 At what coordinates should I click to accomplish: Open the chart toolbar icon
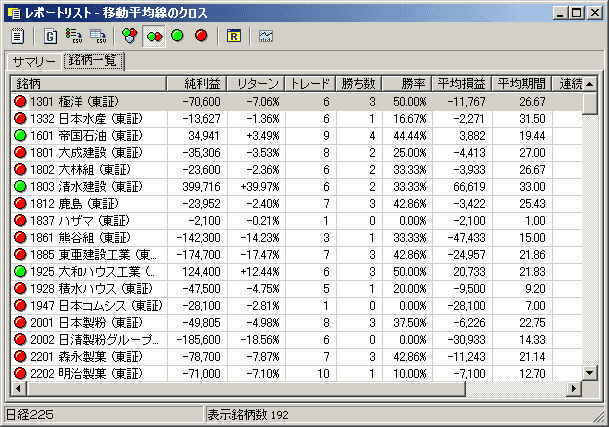(x=266, y=36)
